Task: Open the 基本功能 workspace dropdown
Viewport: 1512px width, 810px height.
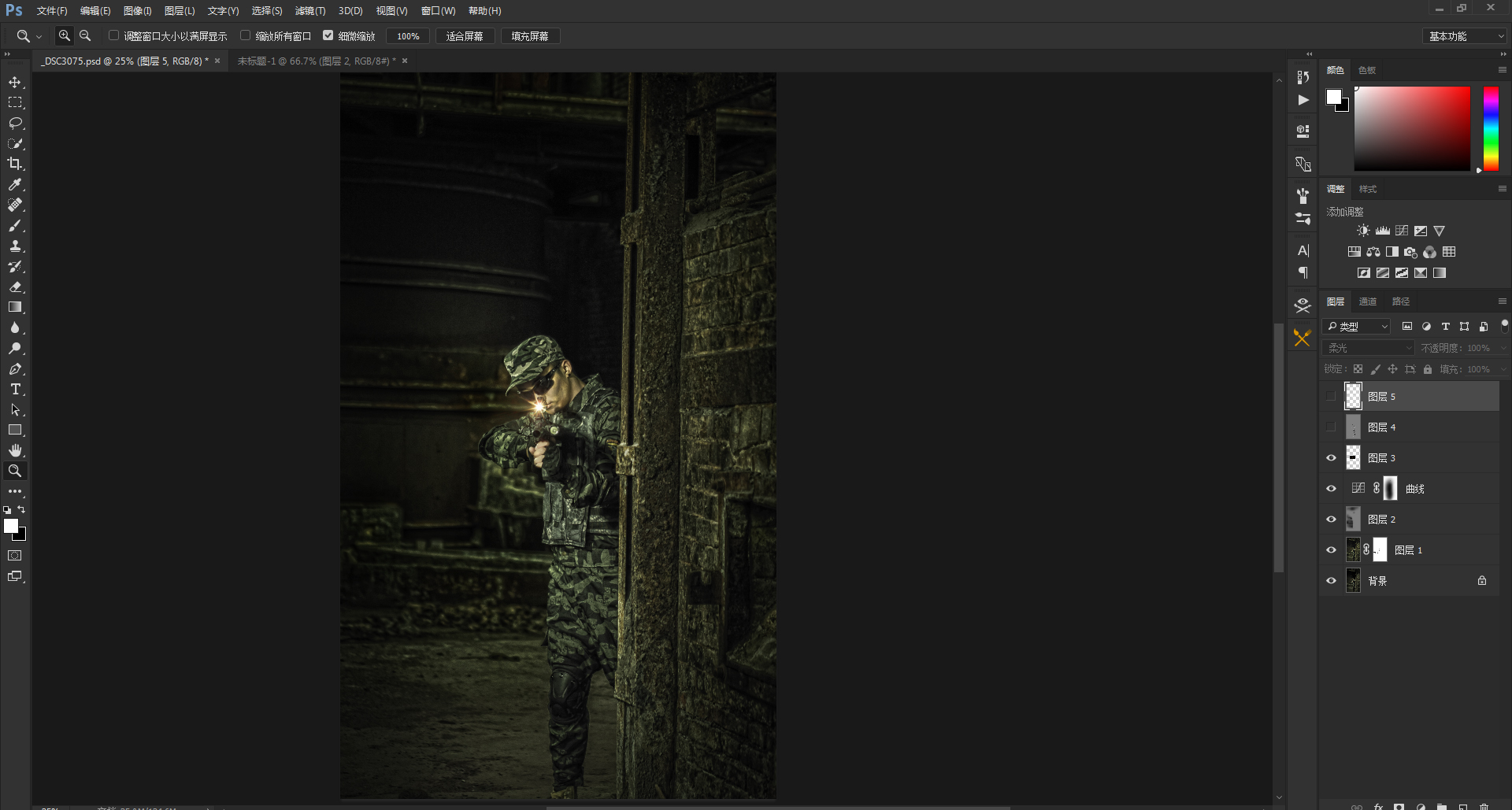Action: (x=1466, y=36)
